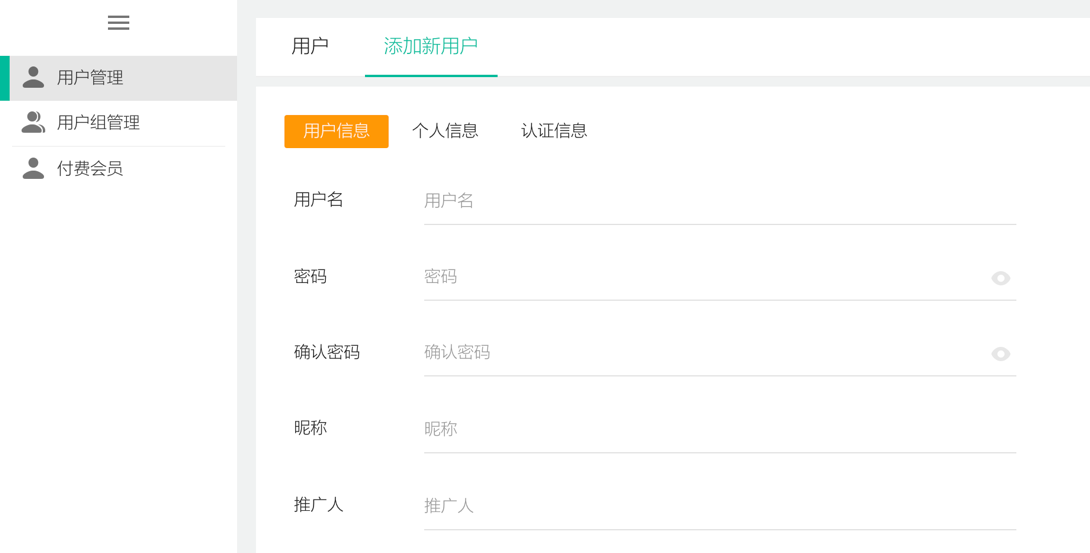
Task: Click the orange 用户信息 button
Action: tap(336, 131)
